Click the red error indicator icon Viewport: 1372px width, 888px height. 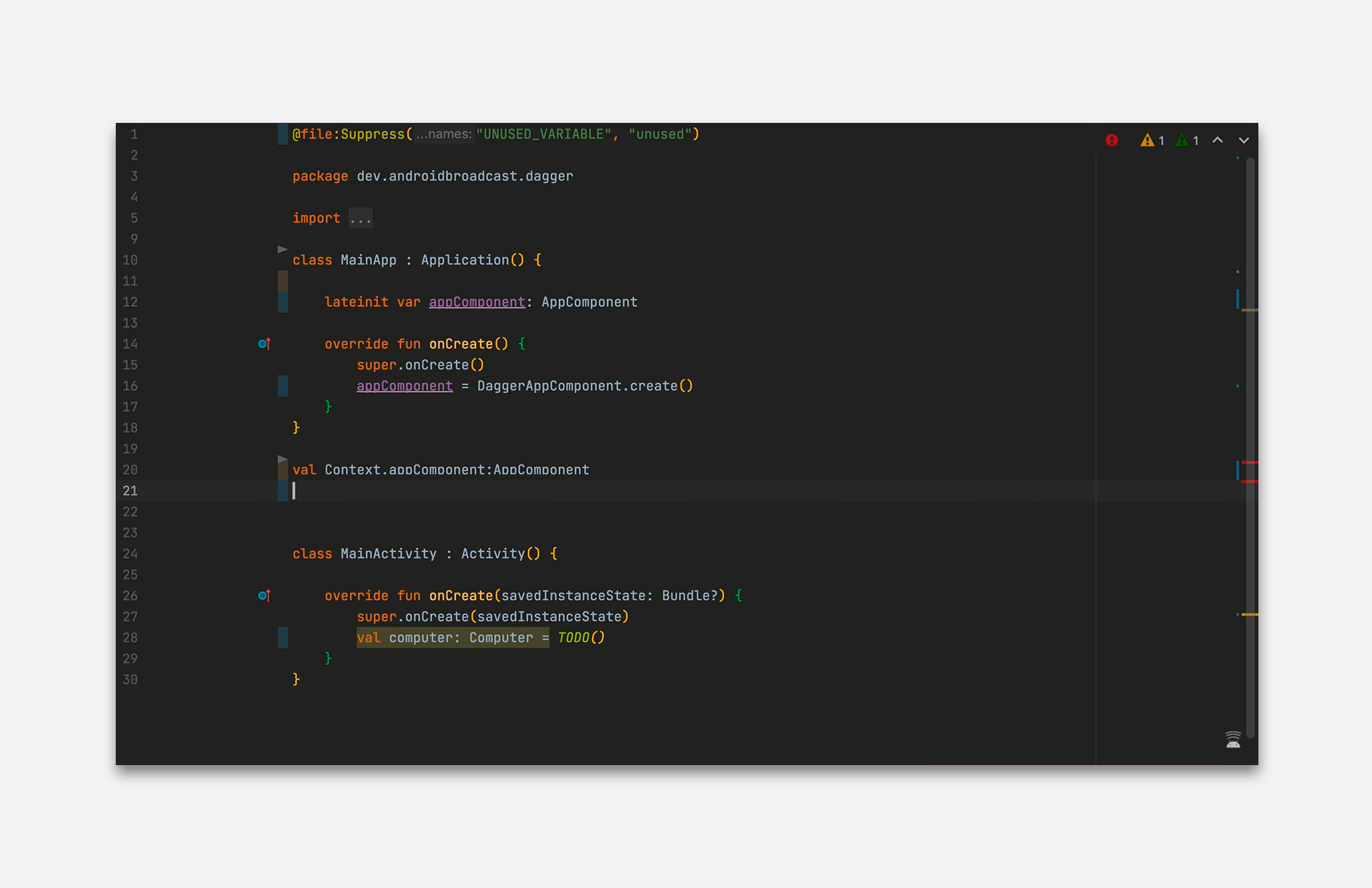tap(1111, 141)
